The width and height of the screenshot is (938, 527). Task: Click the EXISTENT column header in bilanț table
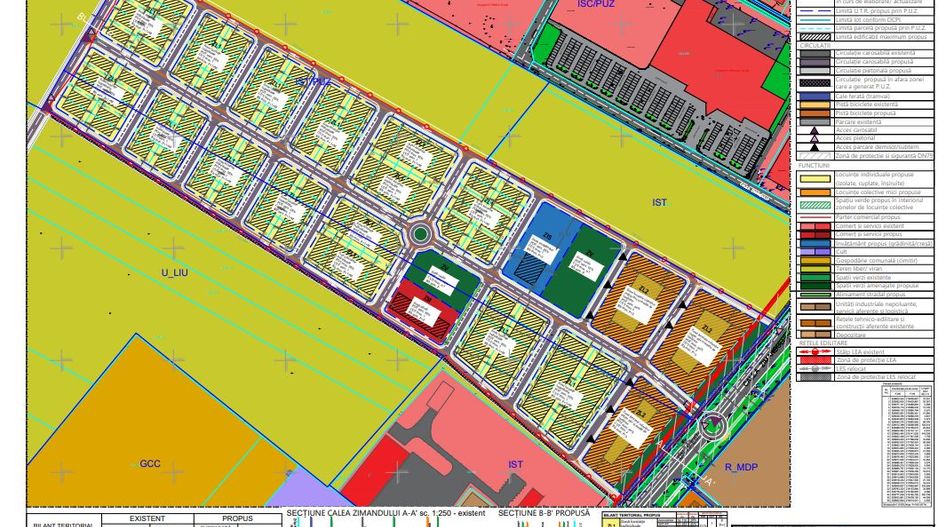[148, 519]
